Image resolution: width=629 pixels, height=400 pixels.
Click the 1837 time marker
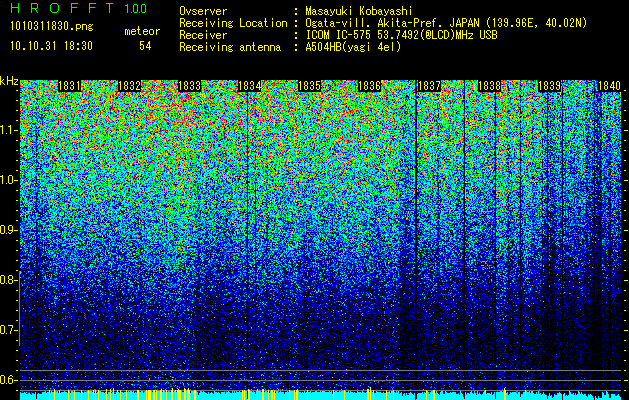pos(429,86)
